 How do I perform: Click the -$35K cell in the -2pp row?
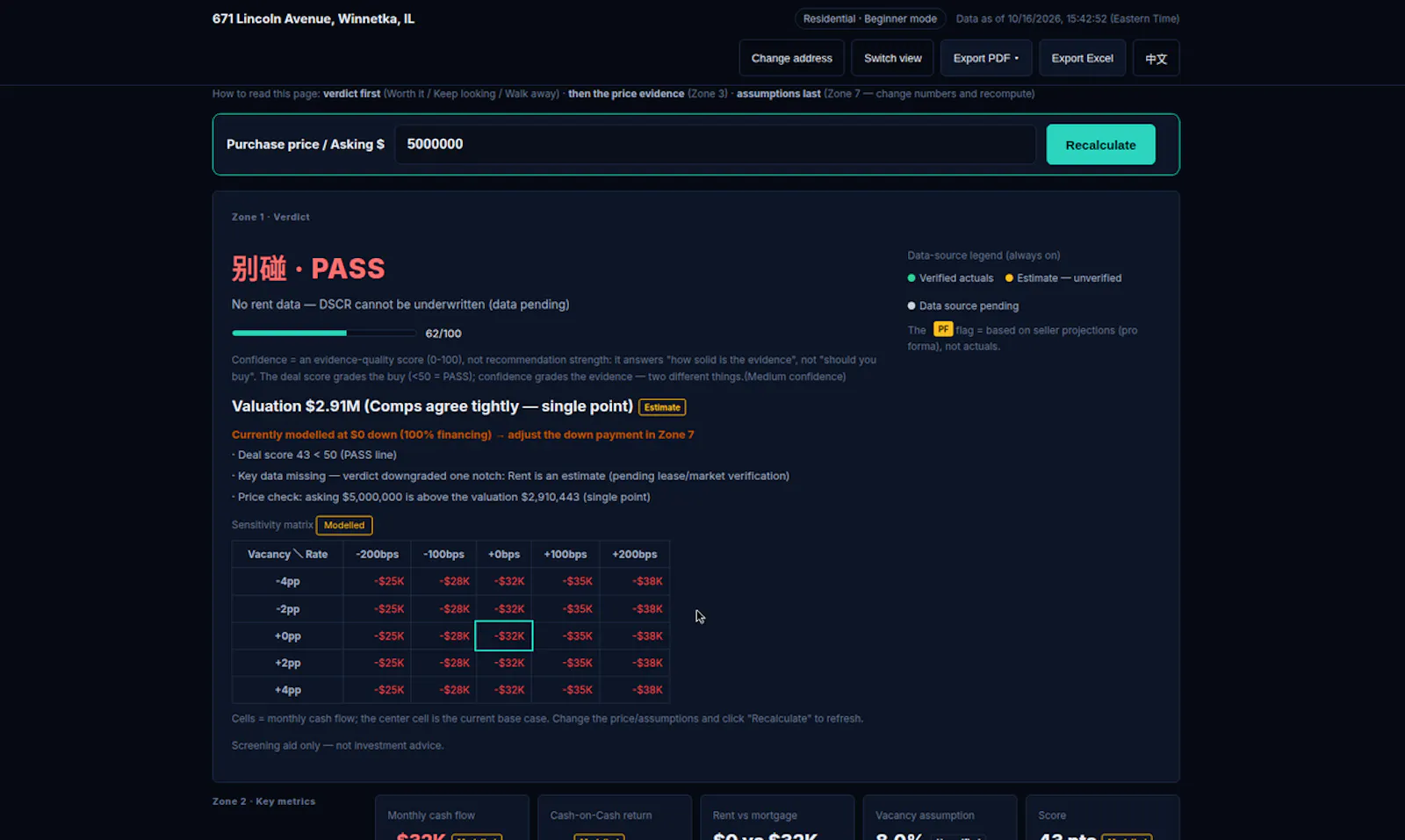[x=566, y=608]
